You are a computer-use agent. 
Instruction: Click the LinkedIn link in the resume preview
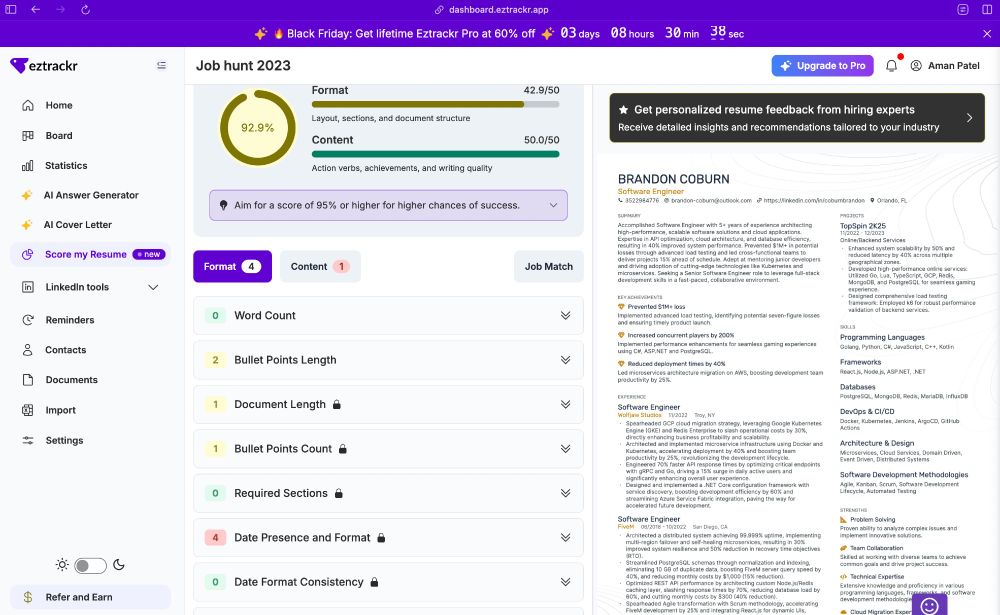point(811,200)
